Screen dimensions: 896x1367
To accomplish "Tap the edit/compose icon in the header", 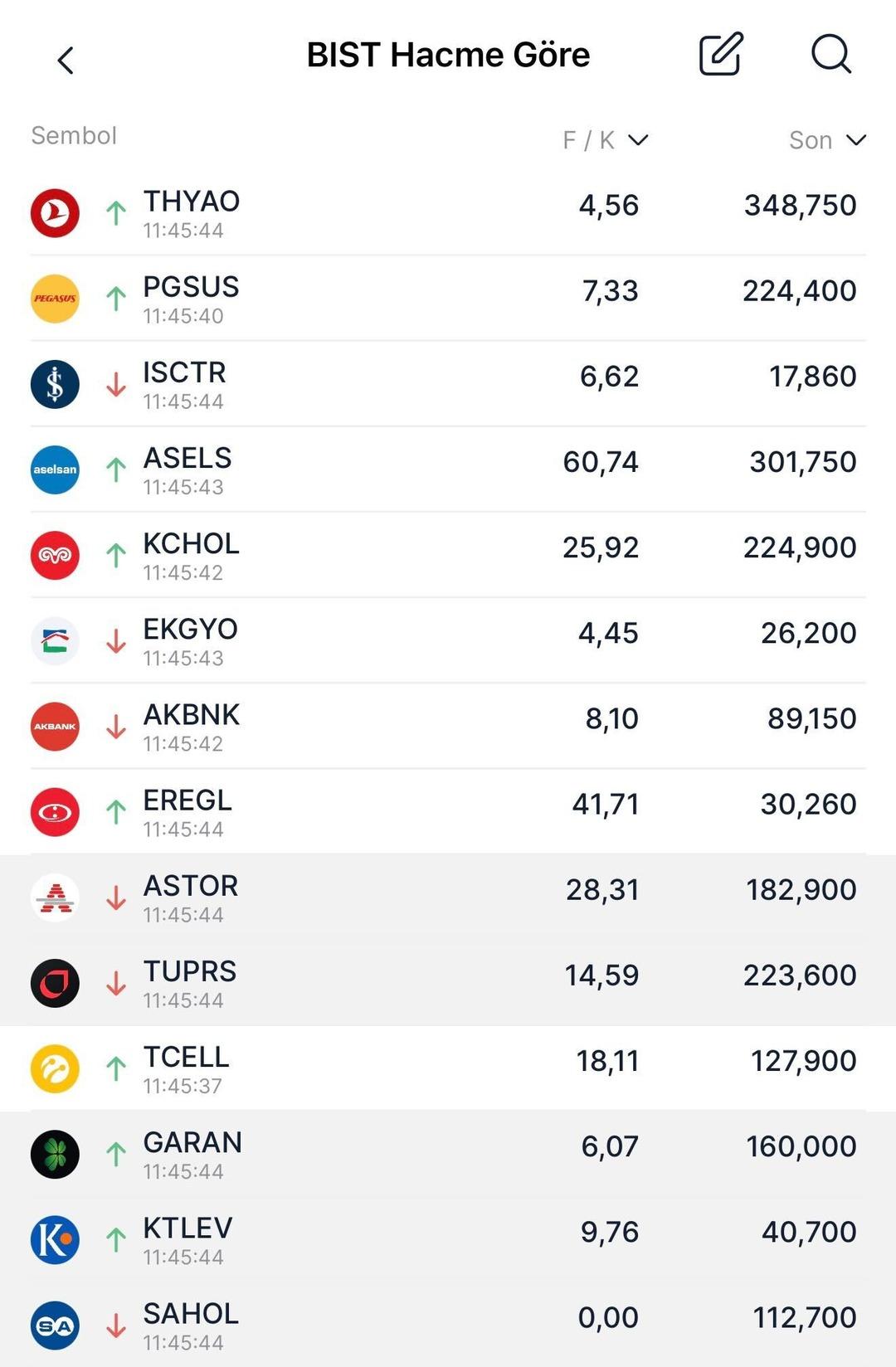I will [x=720, y=55].
